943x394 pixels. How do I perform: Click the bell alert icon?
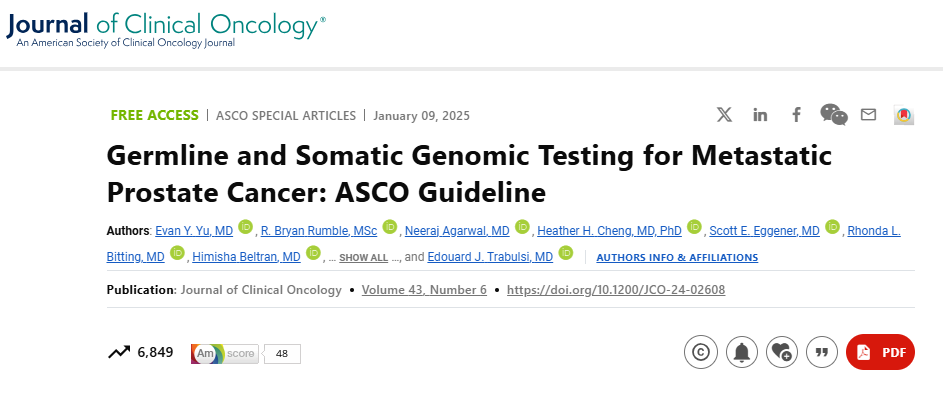point(742,352)
